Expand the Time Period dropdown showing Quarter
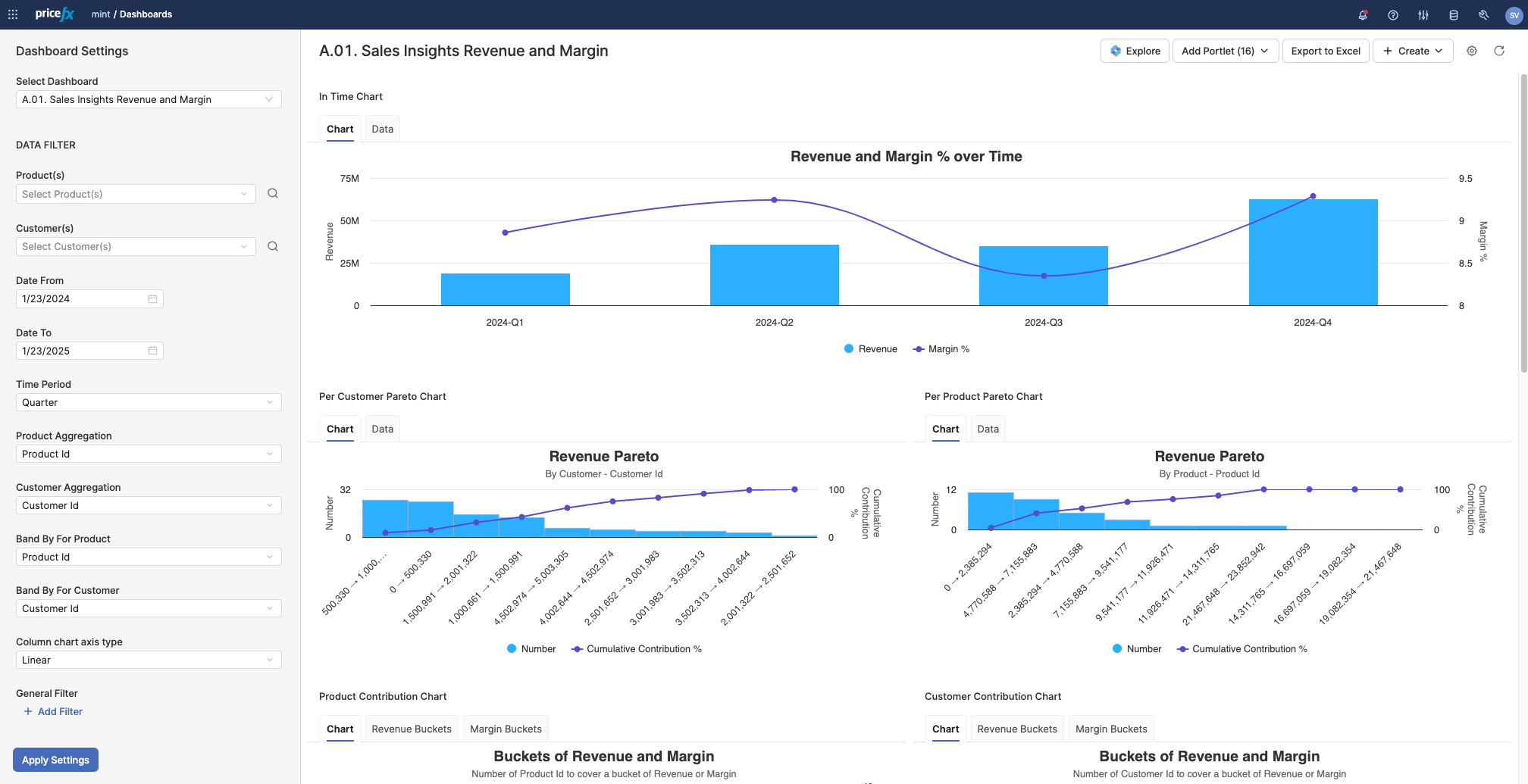Viewport: 1528px width, 784px height. click(148, 402)
